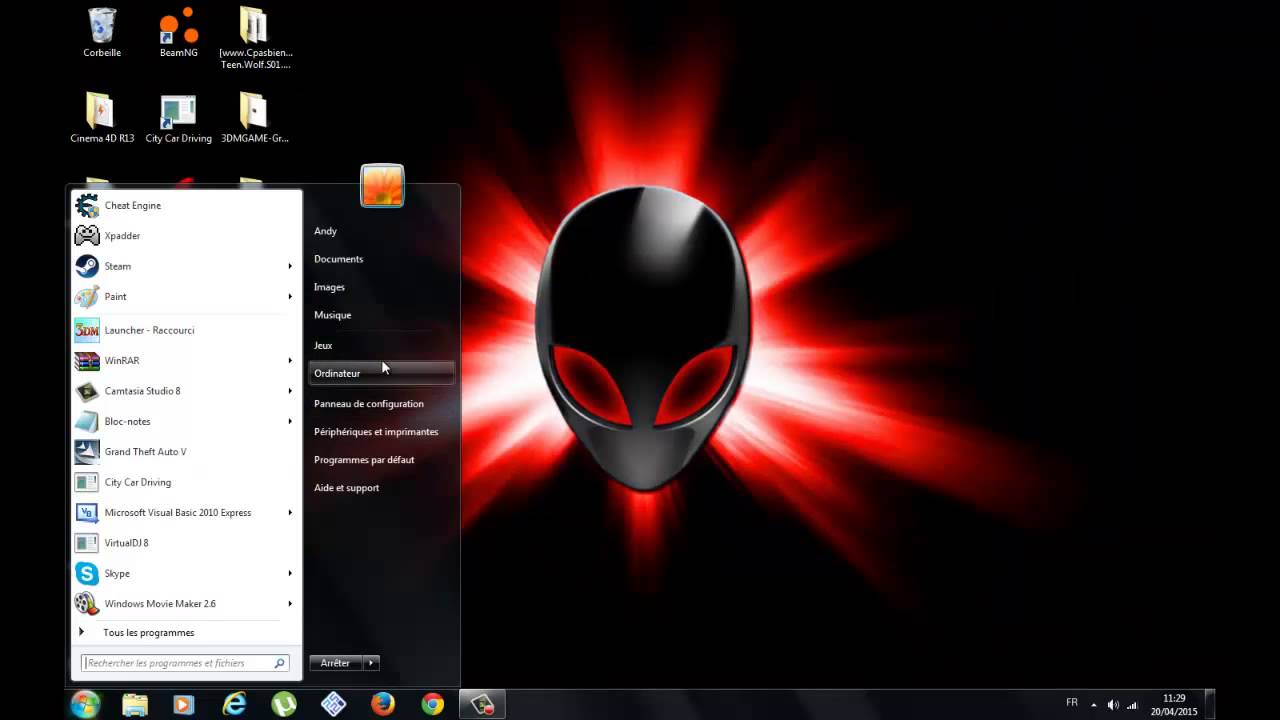This screenshot has width=1280, height=720.
Task: Show Tous les programmes list
Action: 148,633
